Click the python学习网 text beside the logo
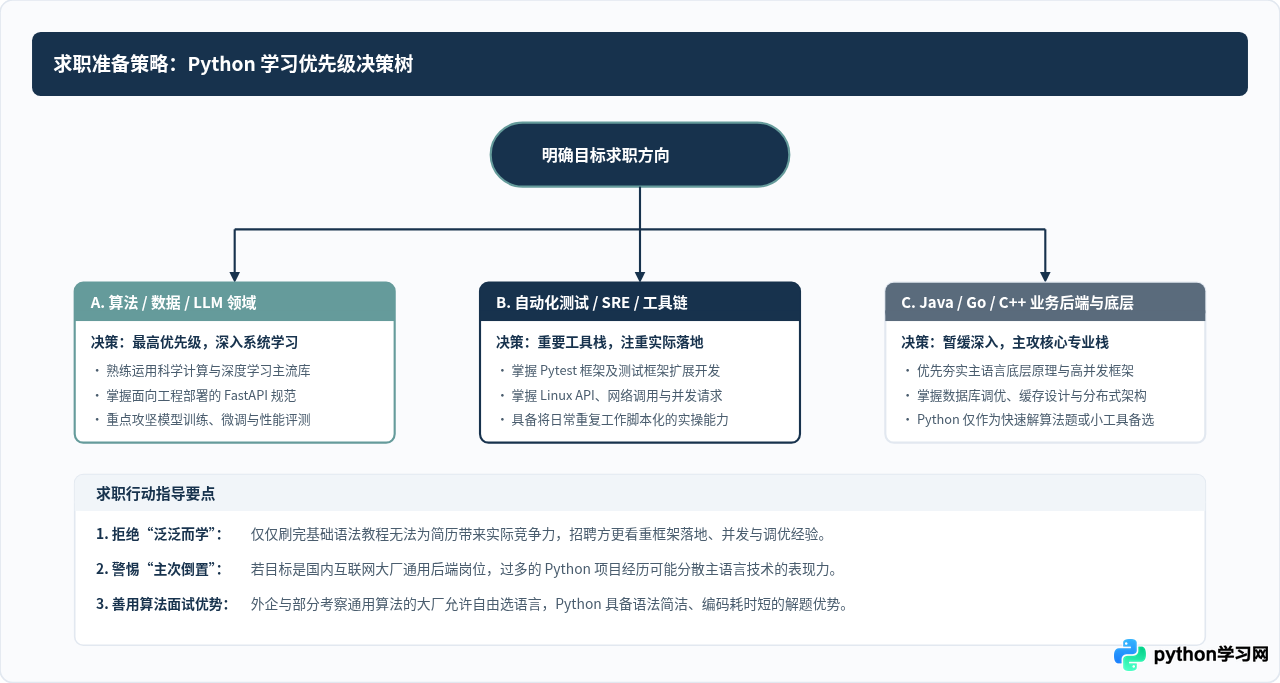This screenshot has width=1280, height=683. coord(1211,655)
